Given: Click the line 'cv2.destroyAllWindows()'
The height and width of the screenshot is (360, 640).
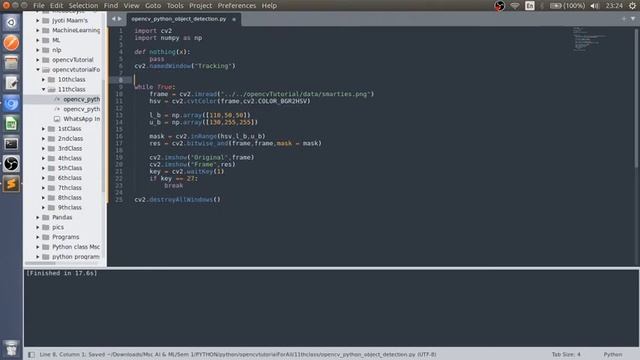Looking at the screenshot, I should [178, 200].
